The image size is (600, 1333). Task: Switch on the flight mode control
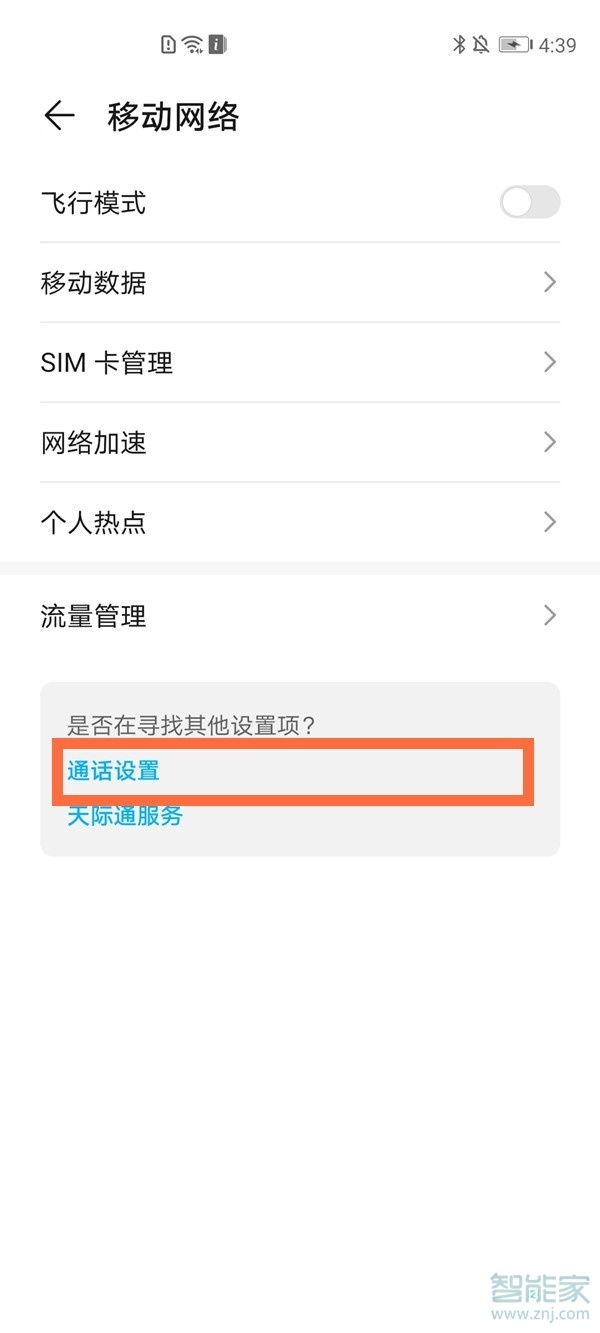(x=529, y=203)
